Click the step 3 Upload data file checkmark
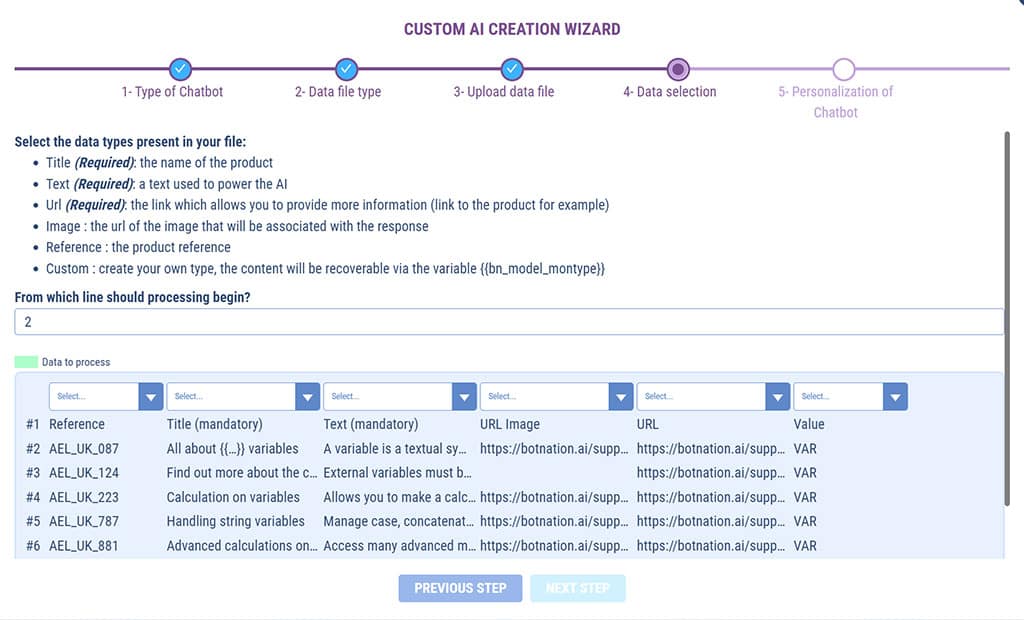Screen dimensions: 1024x620 coord(512,69)
